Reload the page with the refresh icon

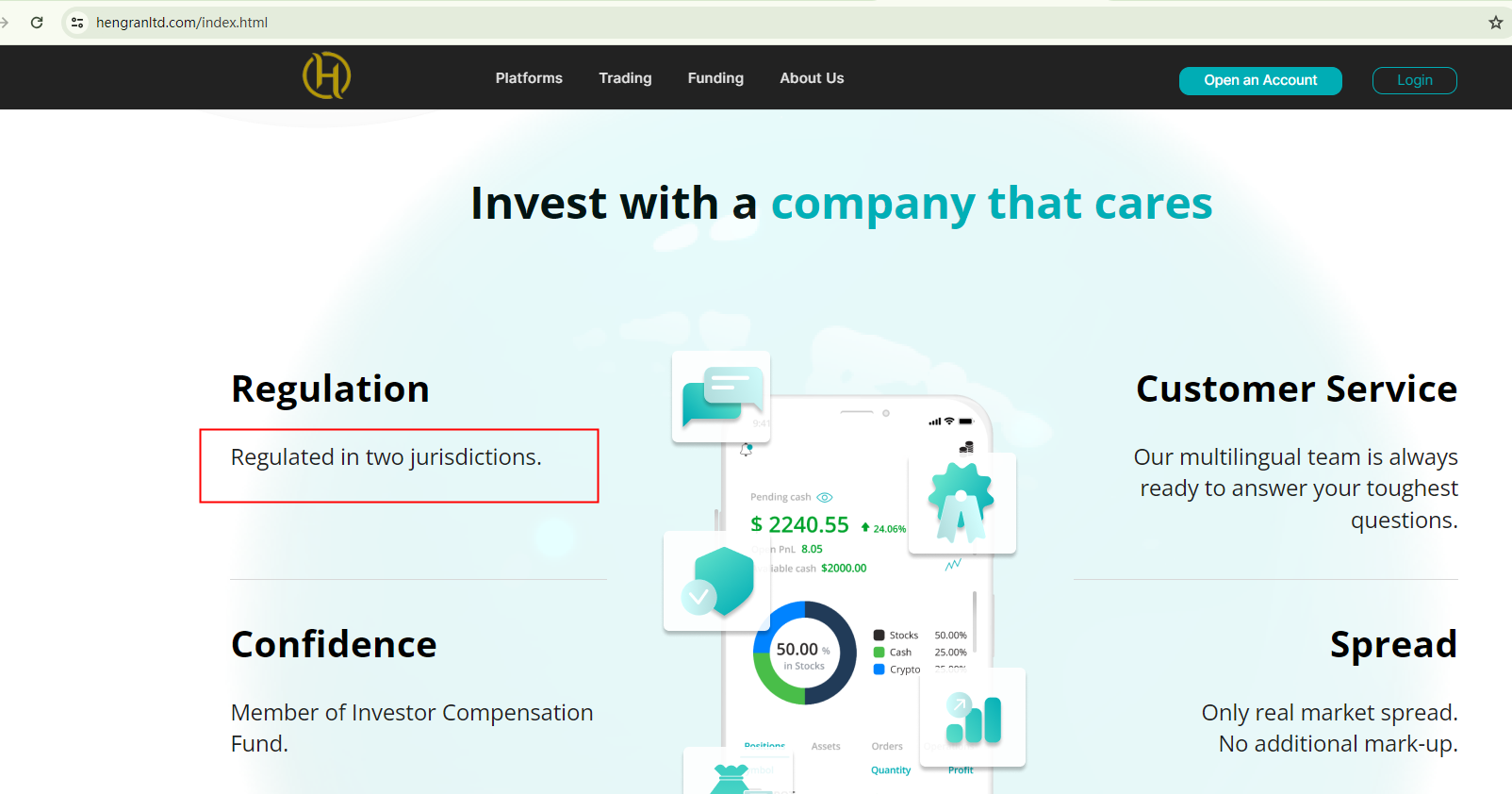click(37, 23)
